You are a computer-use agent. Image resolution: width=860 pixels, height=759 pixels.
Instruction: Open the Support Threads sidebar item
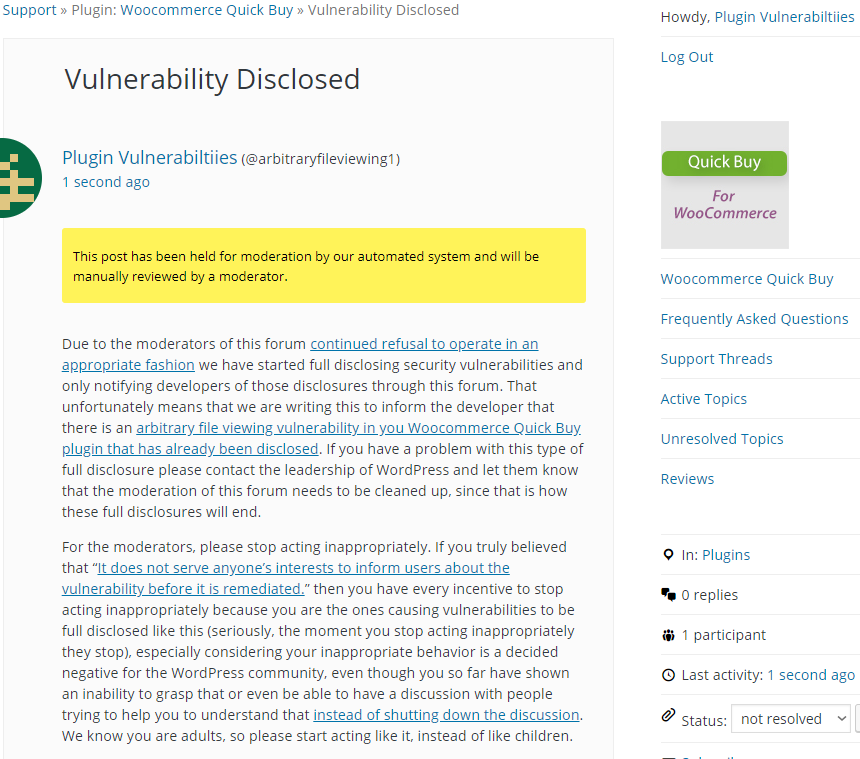[x=716, y=359]
